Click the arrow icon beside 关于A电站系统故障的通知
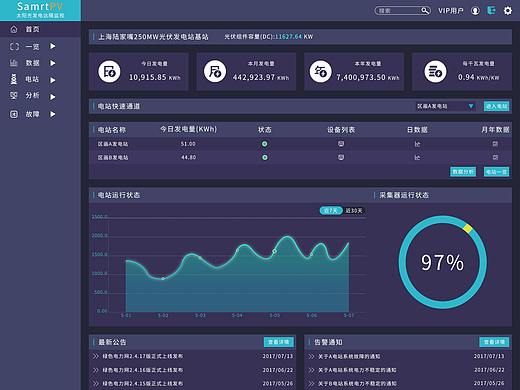This screenshot has width=520, height=390. click(311, 356)
